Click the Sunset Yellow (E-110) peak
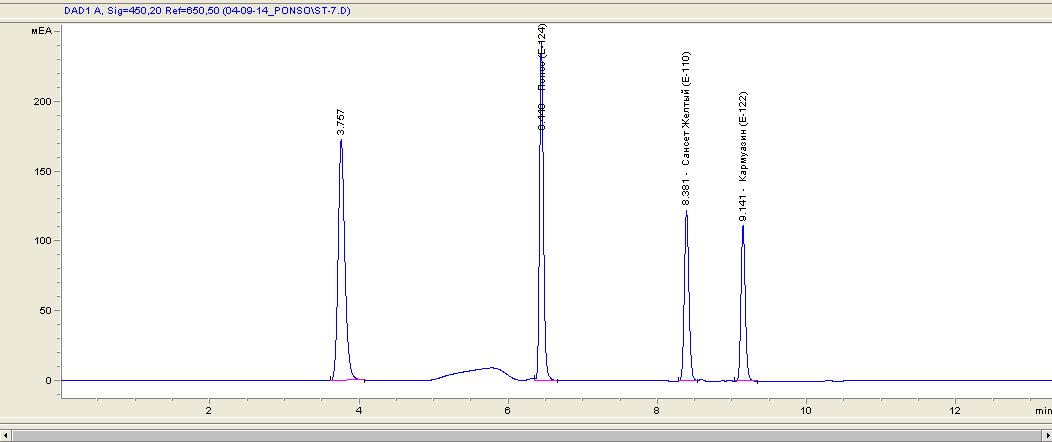Screen dimensions: 1052x442 686,213
